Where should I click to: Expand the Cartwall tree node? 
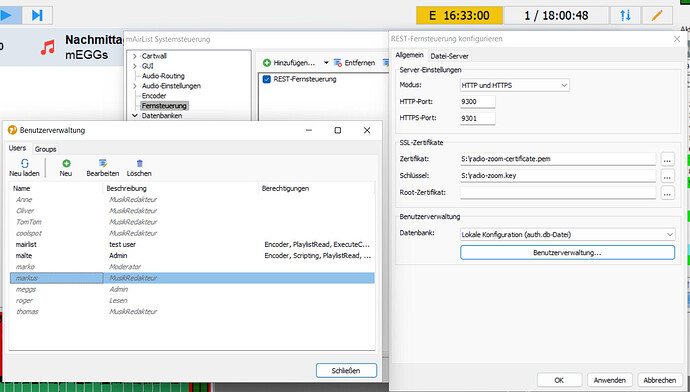point(135,56)
